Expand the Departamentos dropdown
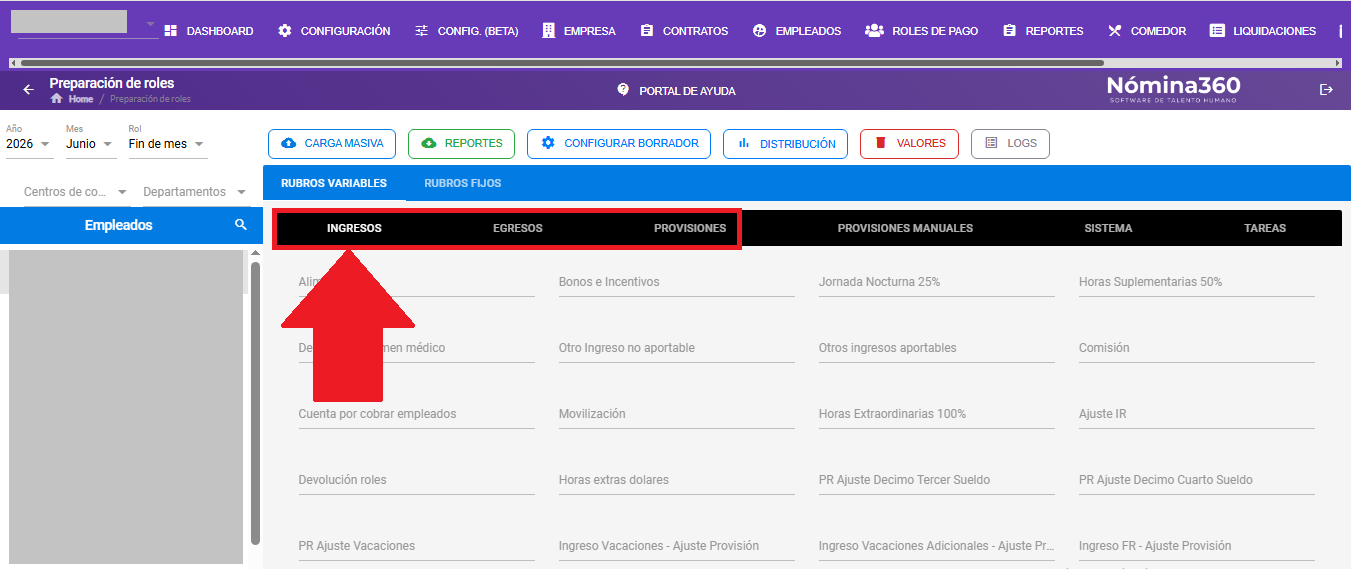Image resolution: width=1351 pixels, height=569 pixels. pos(195,192)
